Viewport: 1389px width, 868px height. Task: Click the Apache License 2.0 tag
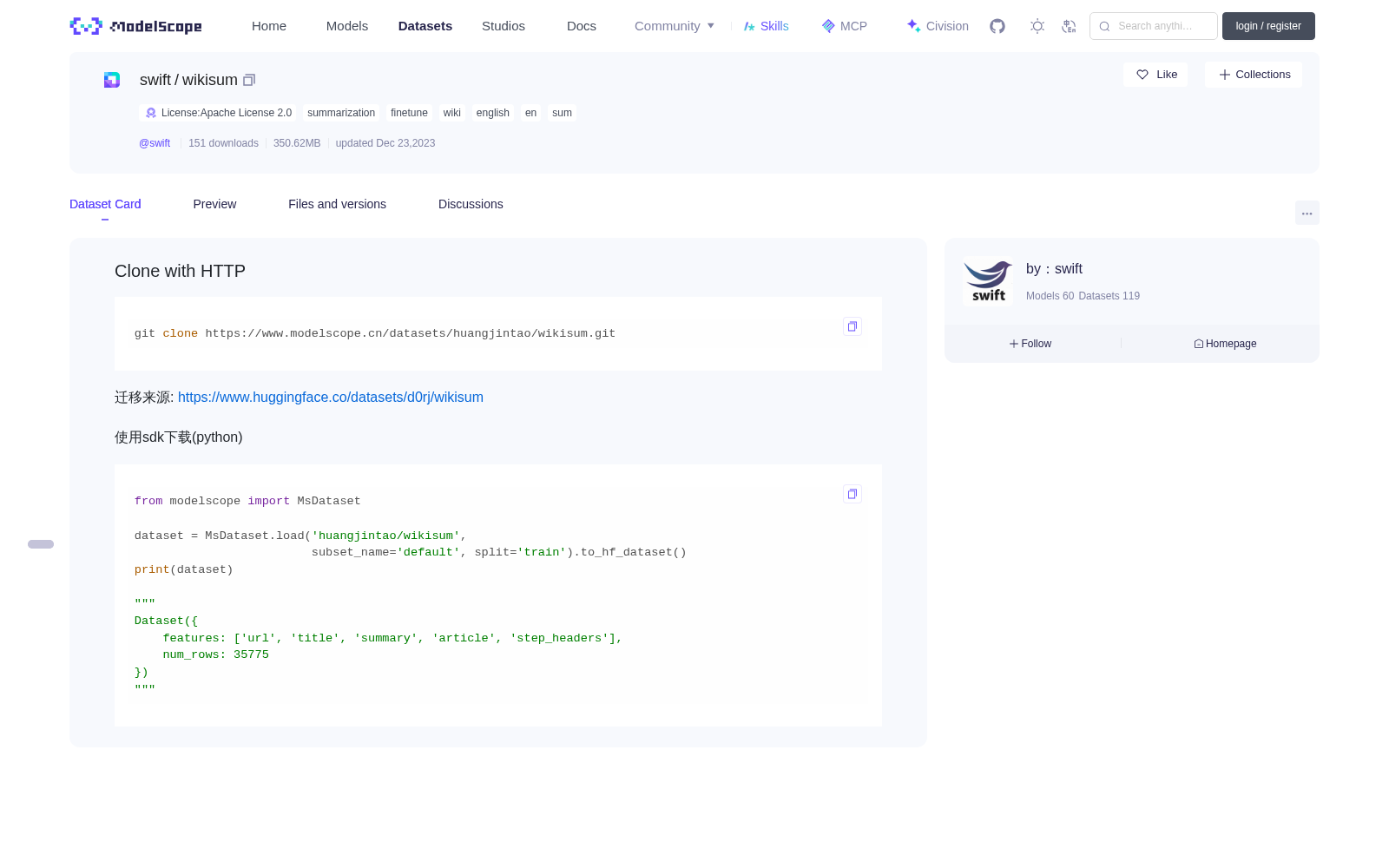click(218, 113)
